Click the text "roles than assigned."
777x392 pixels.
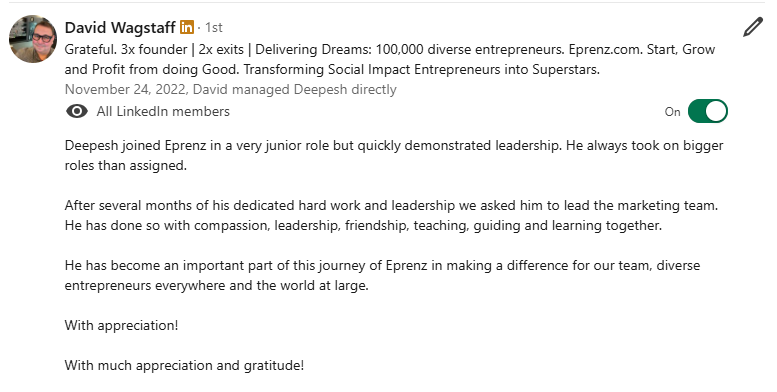click(126, 166)
